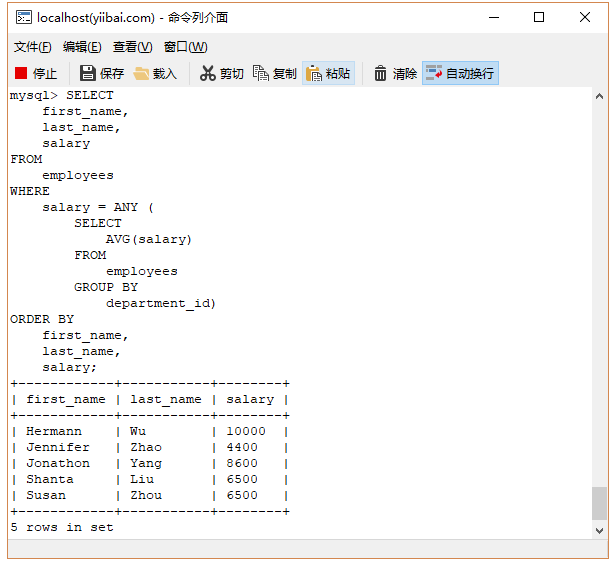Screen dimensions: 616x564
Task: Click the 'GROUP BY' text
Action: pos(106,287)
